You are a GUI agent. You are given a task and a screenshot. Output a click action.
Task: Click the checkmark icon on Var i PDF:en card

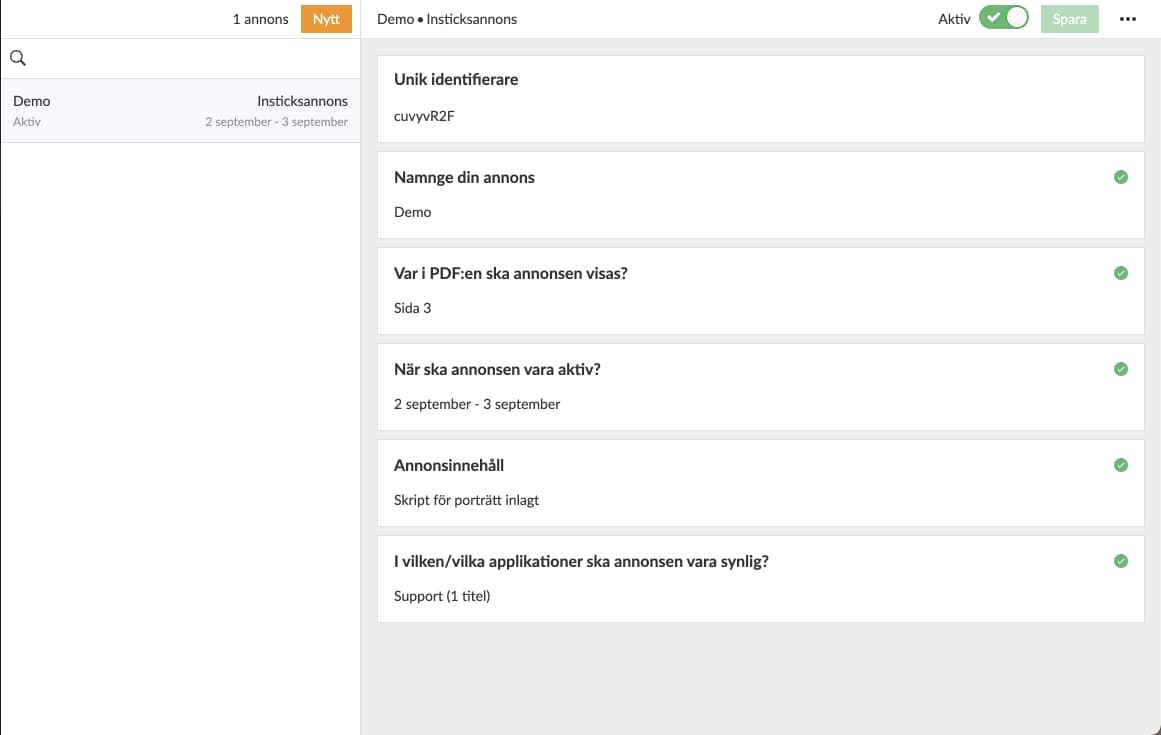click(1120, 273)
